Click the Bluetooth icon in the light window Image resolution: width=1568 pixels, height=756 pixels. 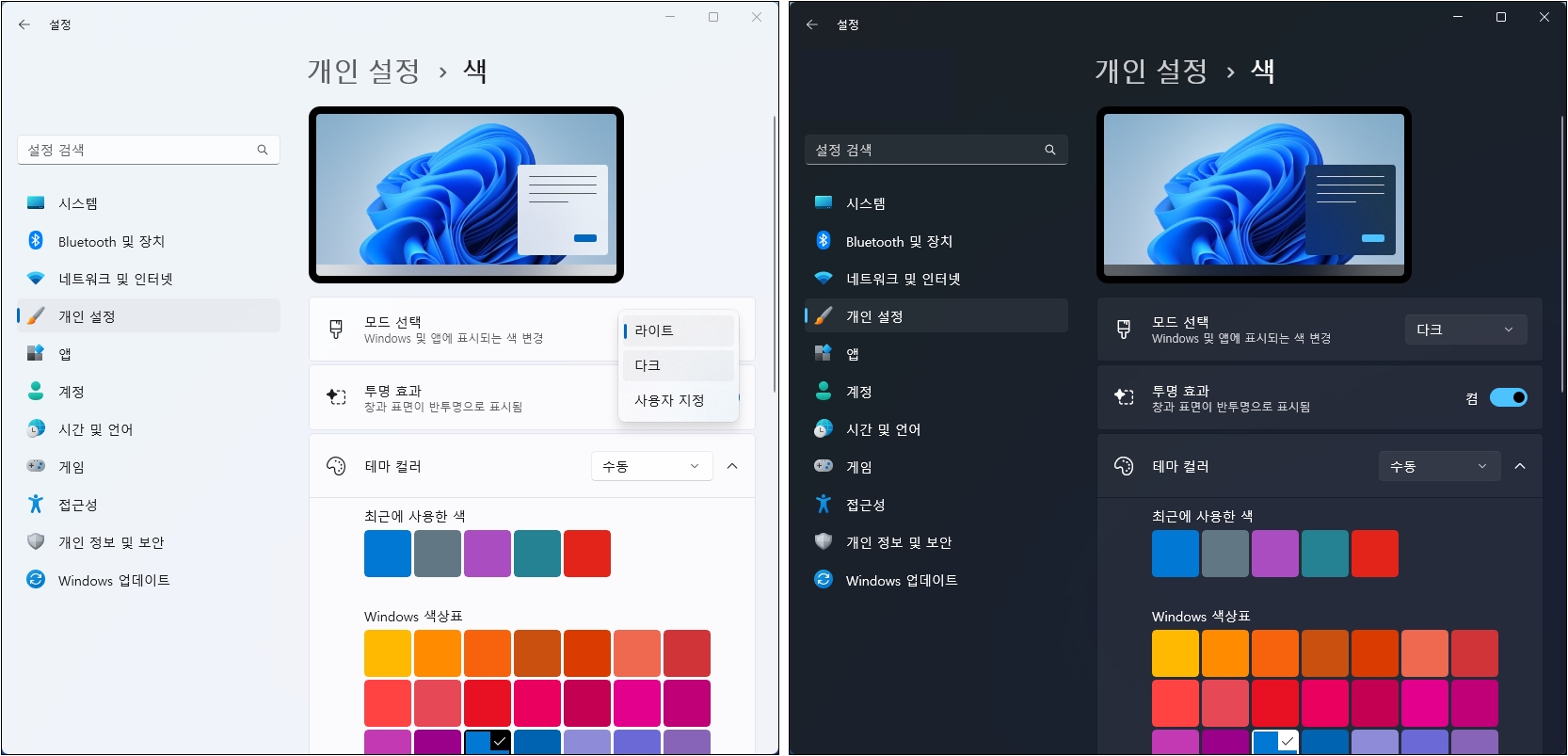[x=36, y=240]
